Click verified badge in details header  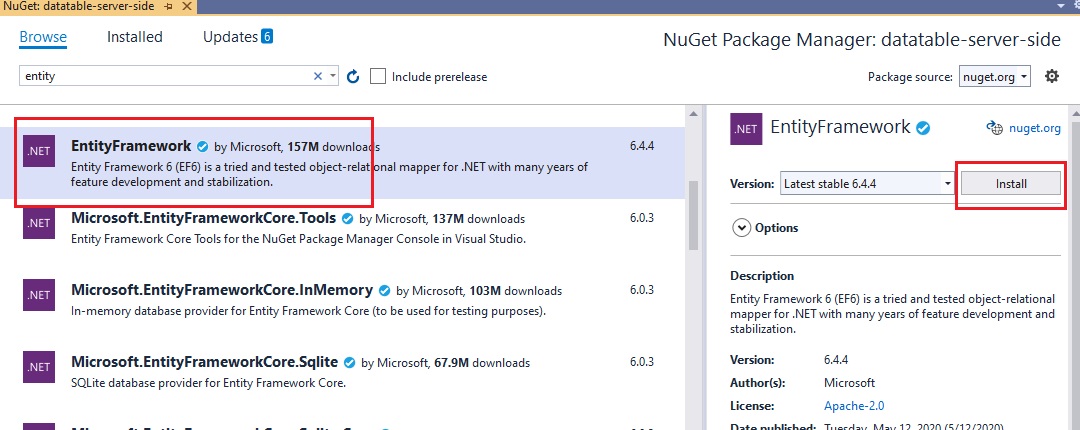point(924,127)
